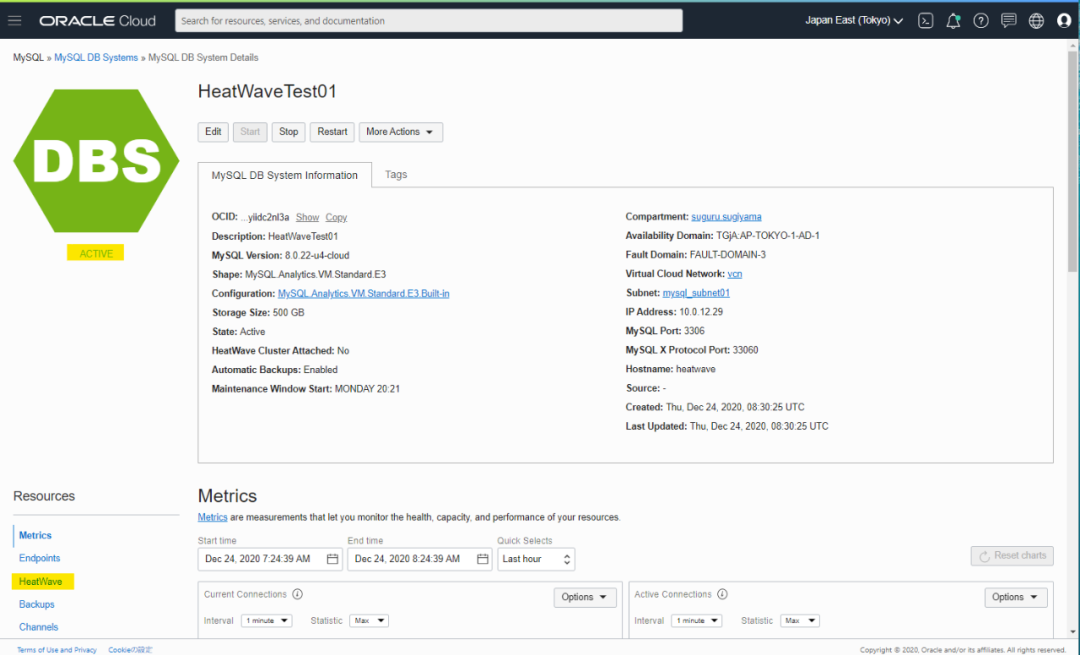This screenshot has height=655, width=1080.
Task: Click the ACTIVE status label
Action: (96, 253)
